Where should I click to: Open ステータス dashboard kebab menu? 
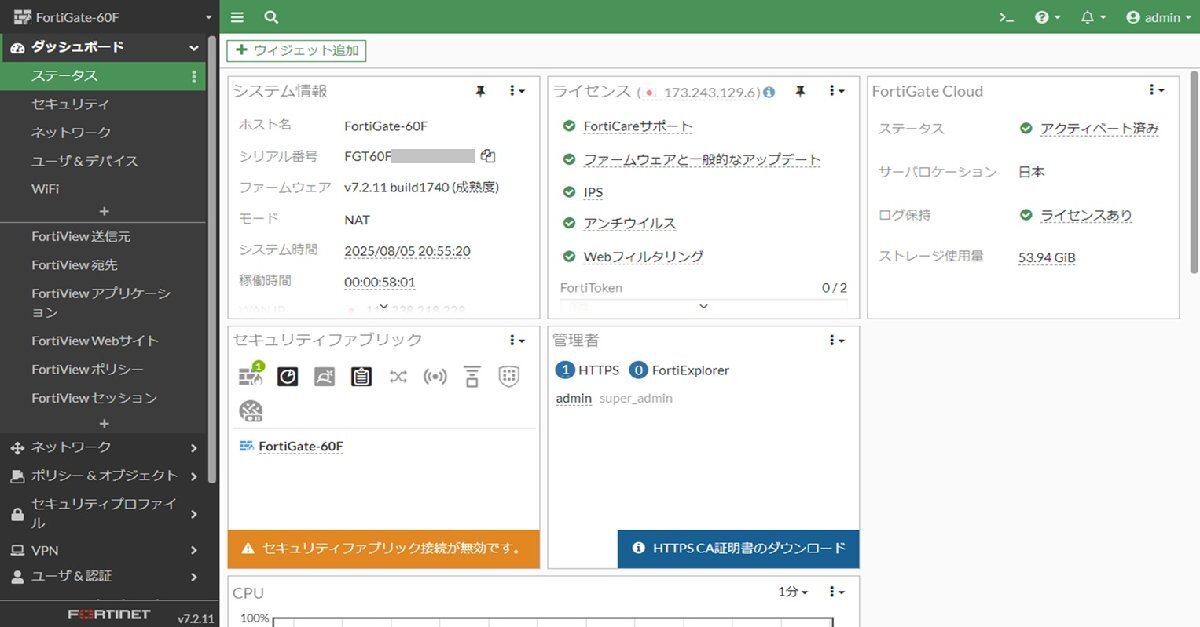(x=194, y=76)
